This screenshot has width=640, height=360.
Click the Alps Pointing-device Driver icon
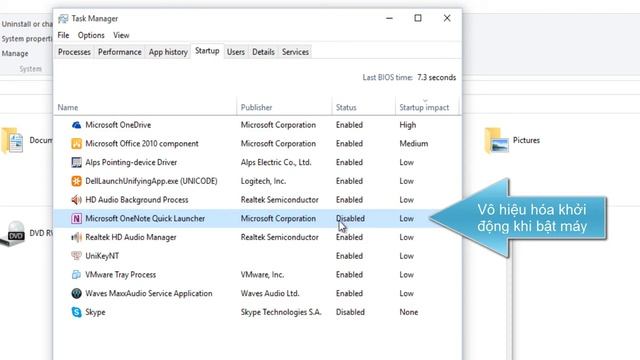click(76, 162)
